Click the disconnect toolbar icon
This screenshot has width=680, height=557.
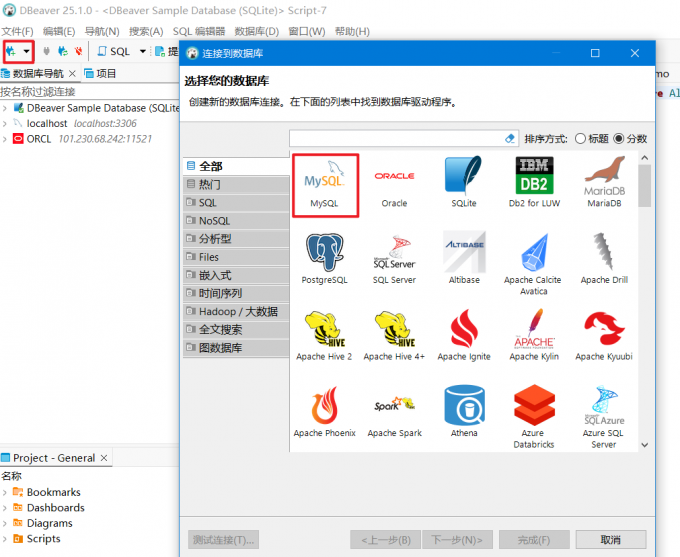[x=78, y=52]
